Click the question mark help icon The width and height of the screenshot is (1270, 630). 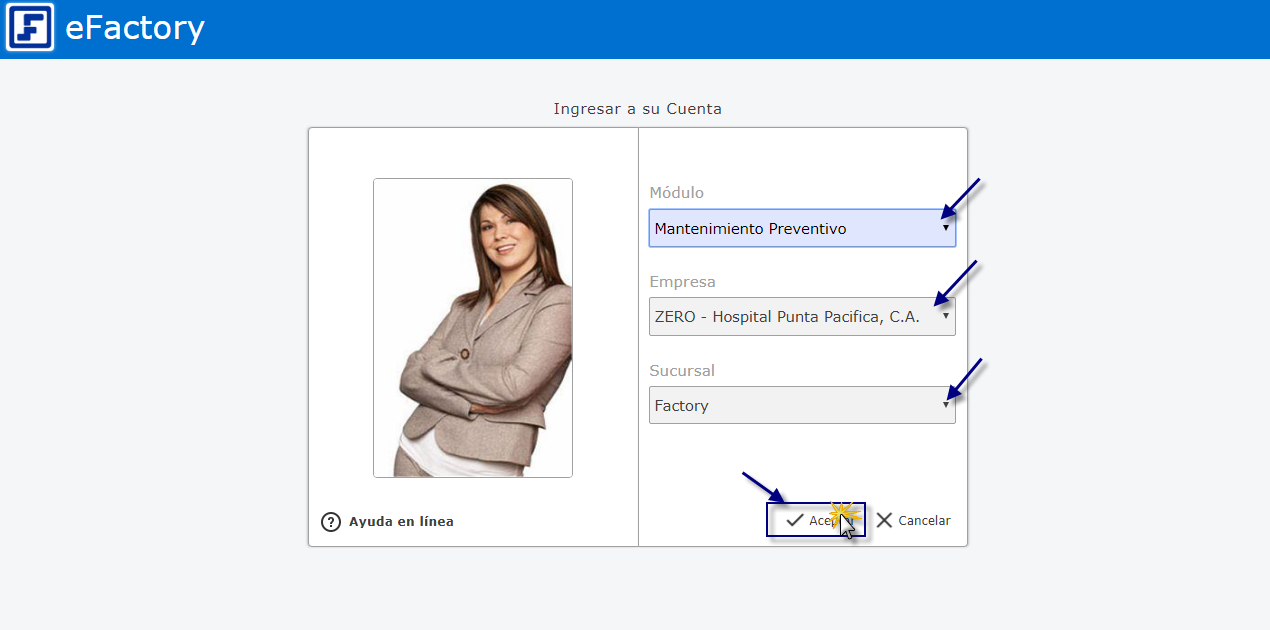(x=331, y=522)
